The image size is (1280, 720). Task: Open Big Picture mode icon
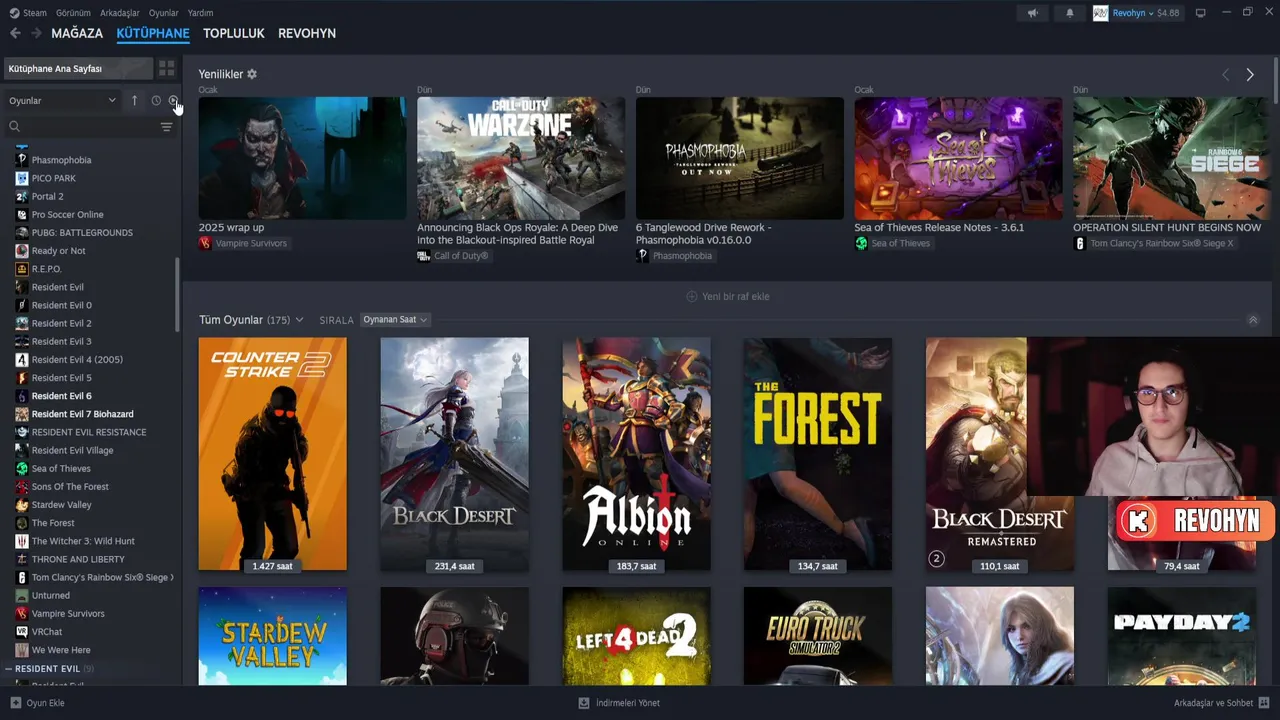[x=1201, y=13]
